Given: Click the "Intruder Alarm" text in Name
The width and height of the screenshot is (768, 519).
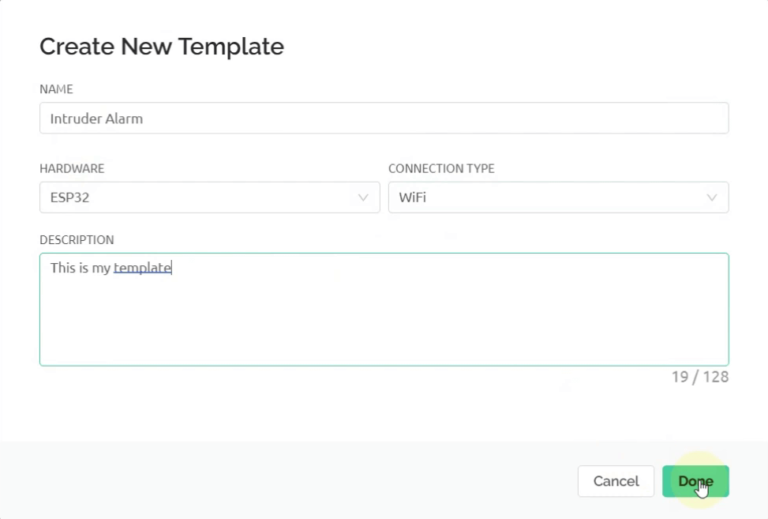Looking at the screenshot, I should click(97, 118).
